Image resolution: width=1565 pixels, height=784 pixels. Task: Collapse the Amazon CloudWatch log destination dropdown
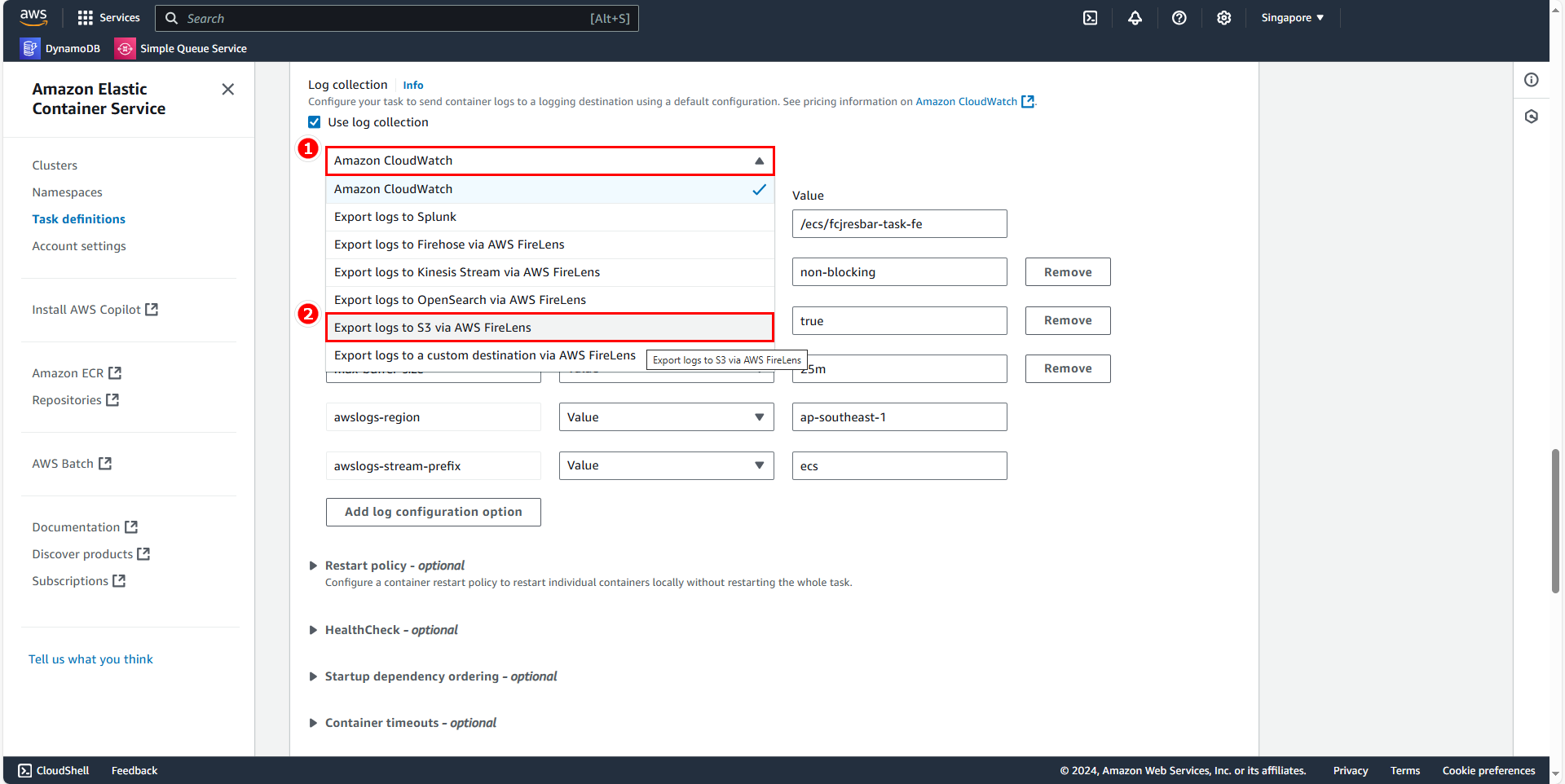coord(550,161)
